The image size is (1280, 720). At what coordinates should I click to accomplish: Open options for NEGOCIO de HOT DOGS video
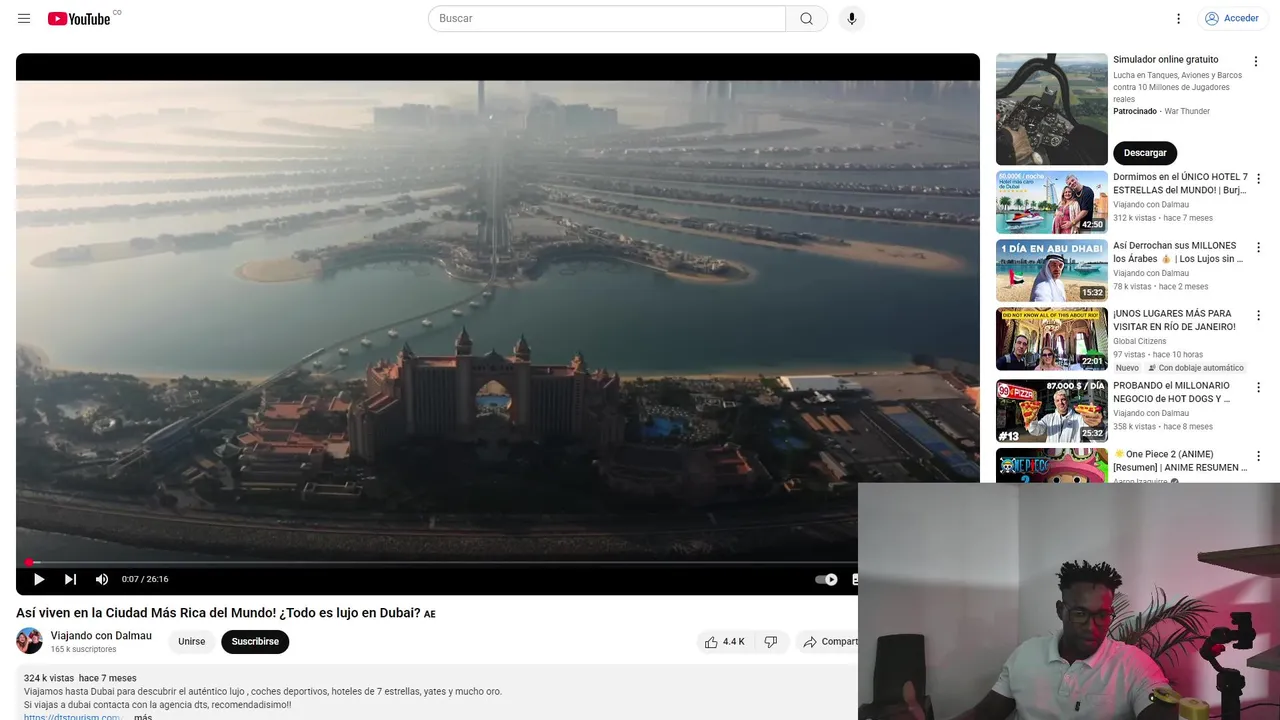point(1258,387)
